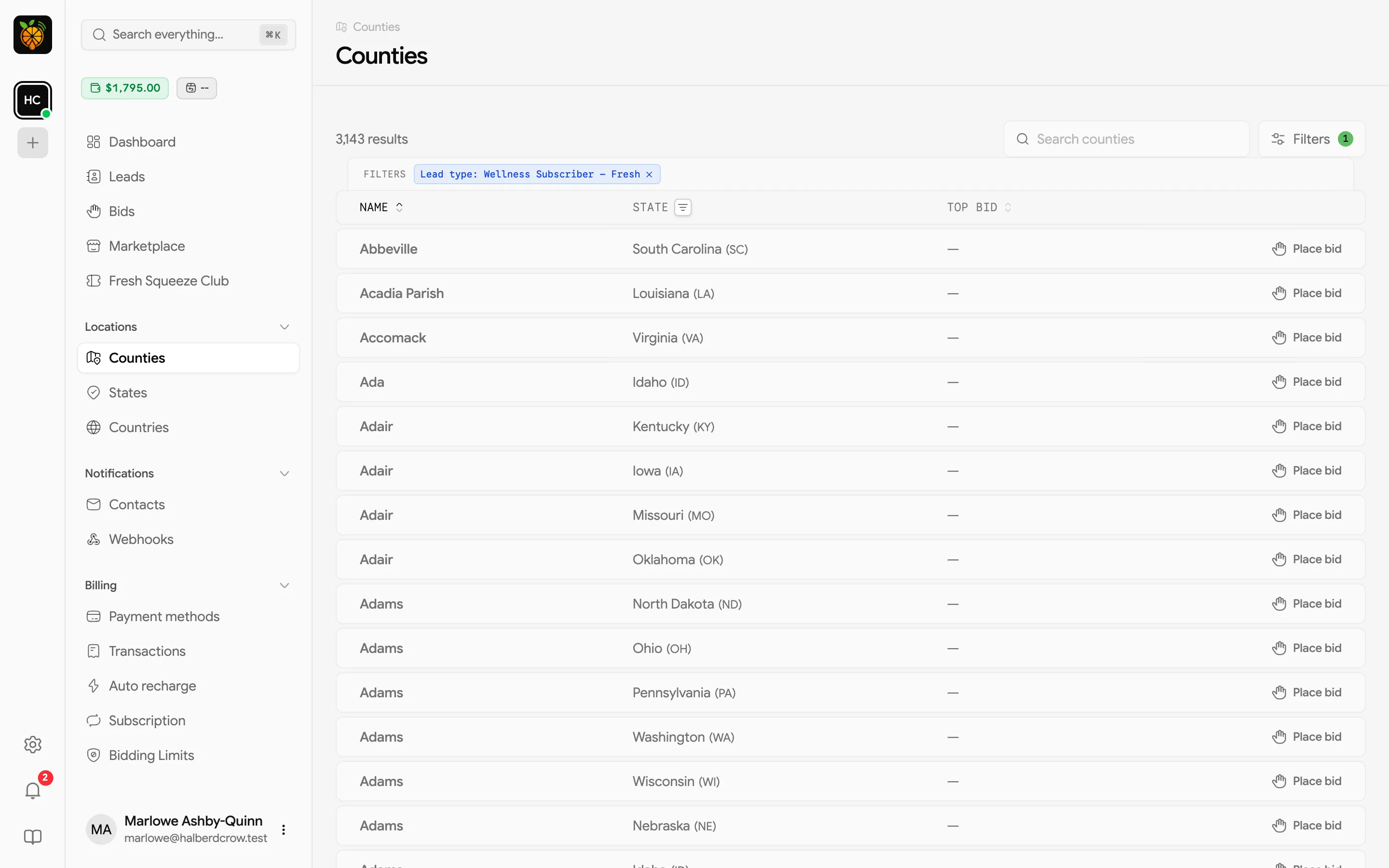Viewport: 1389px width, 868px height.
Task: Open the documentation book icon
Action: pos(33,837)
